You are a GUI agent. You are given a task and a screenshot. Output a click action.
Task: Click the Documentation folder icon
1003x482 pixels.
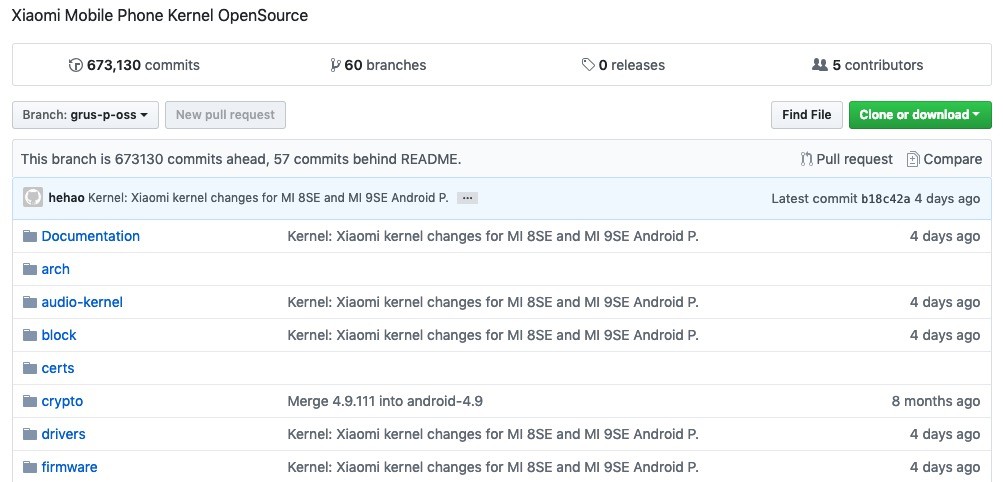coord(30,236)
